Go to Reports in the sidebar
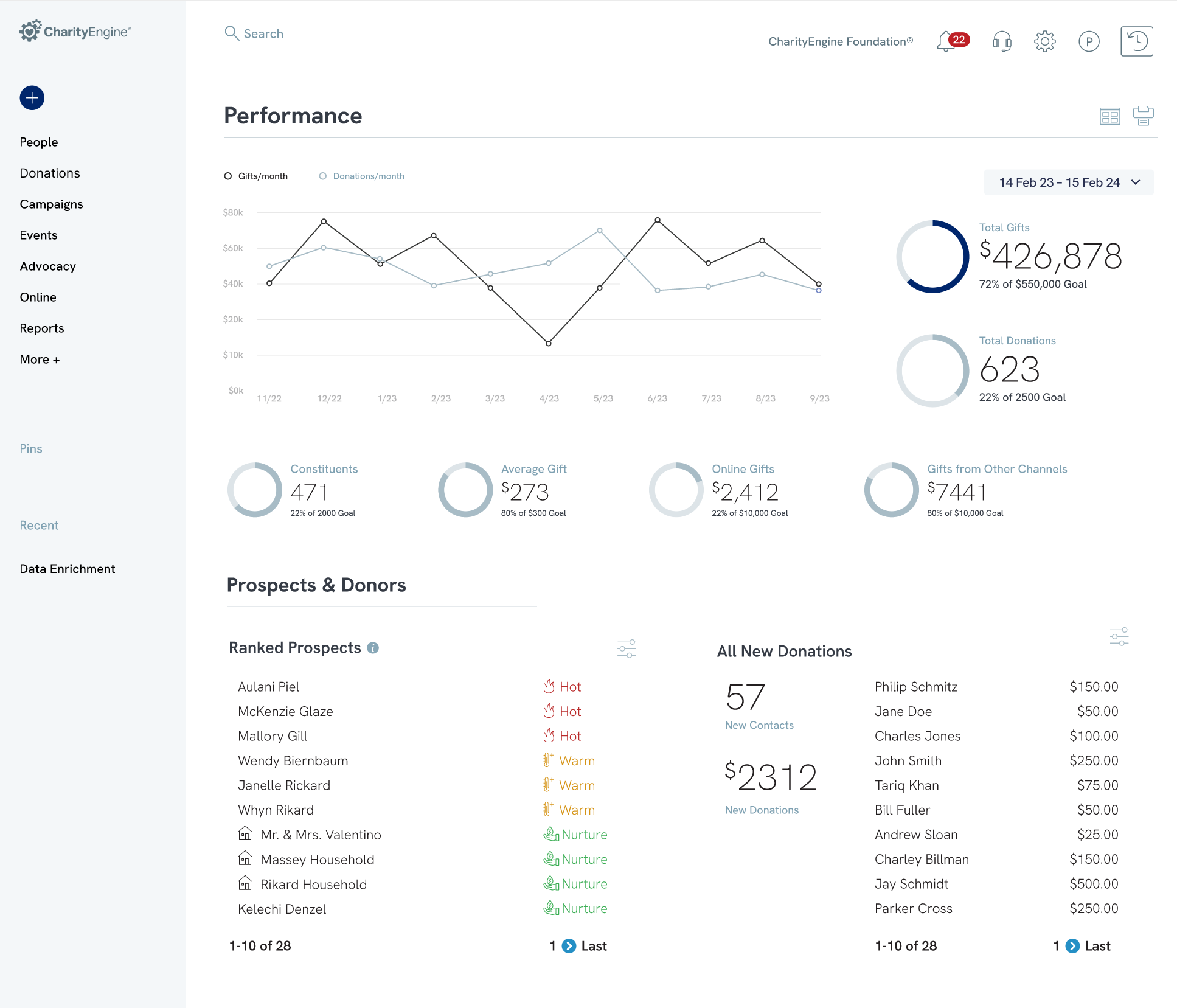Image resolution: width=1177 pixels, height=1008 pixels. tap(41, 328)
